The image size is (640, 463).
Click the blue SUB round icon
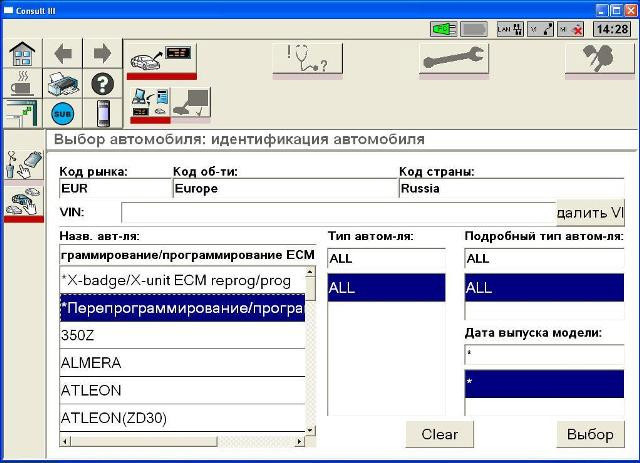click(62, 113)
